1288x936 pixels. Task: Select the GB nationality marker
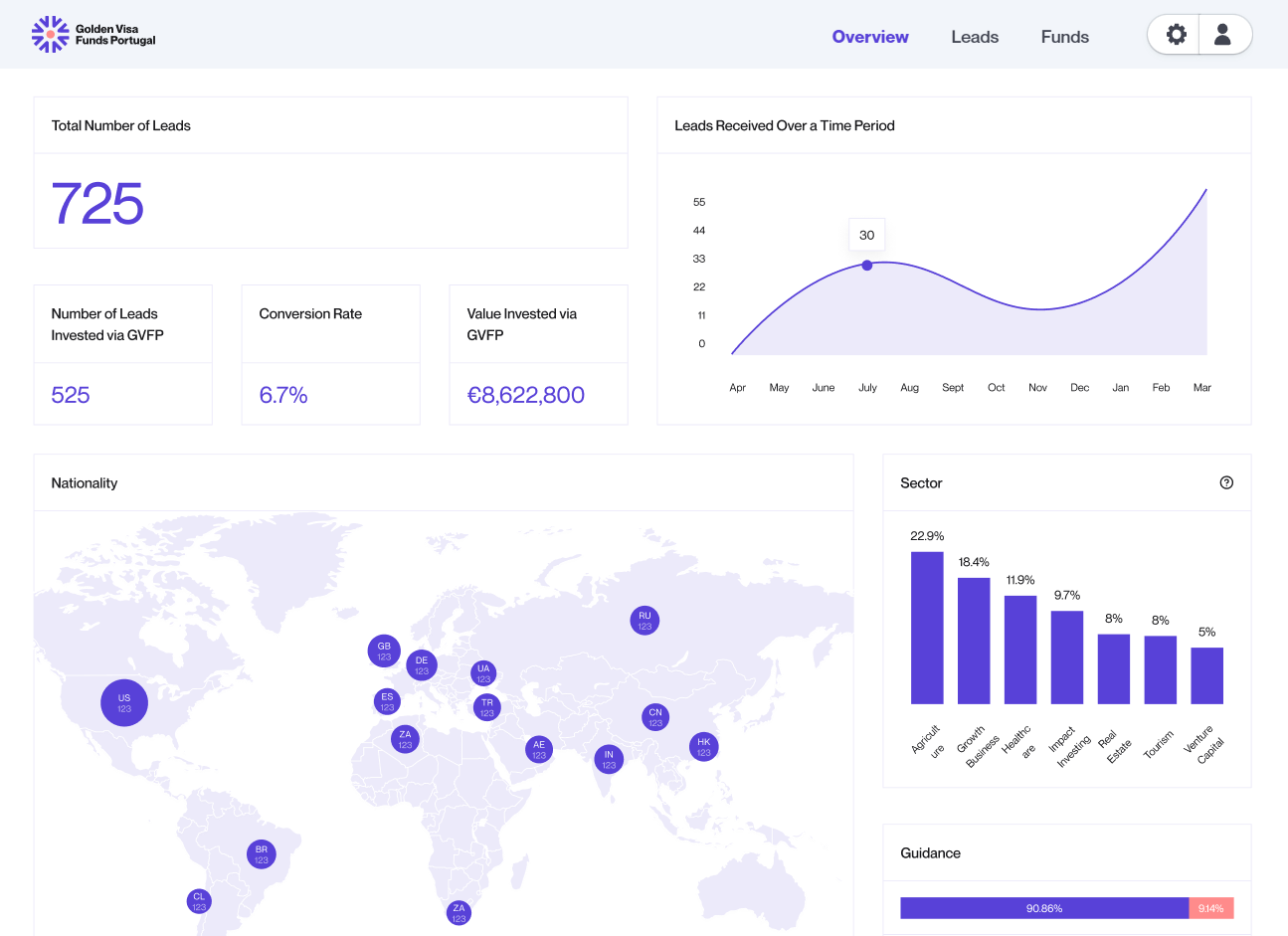click(x=384, y=652)
